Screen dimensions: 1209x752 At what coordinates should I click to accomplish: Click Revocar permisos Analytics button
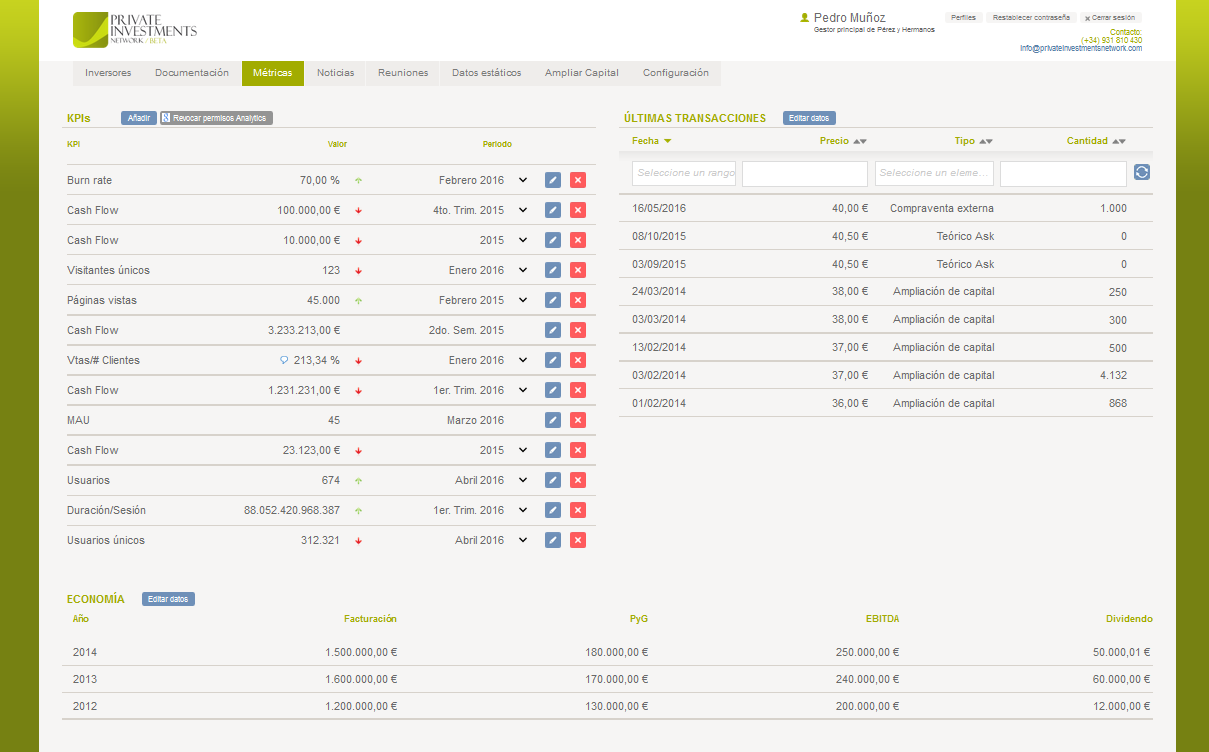click(216, 118)
